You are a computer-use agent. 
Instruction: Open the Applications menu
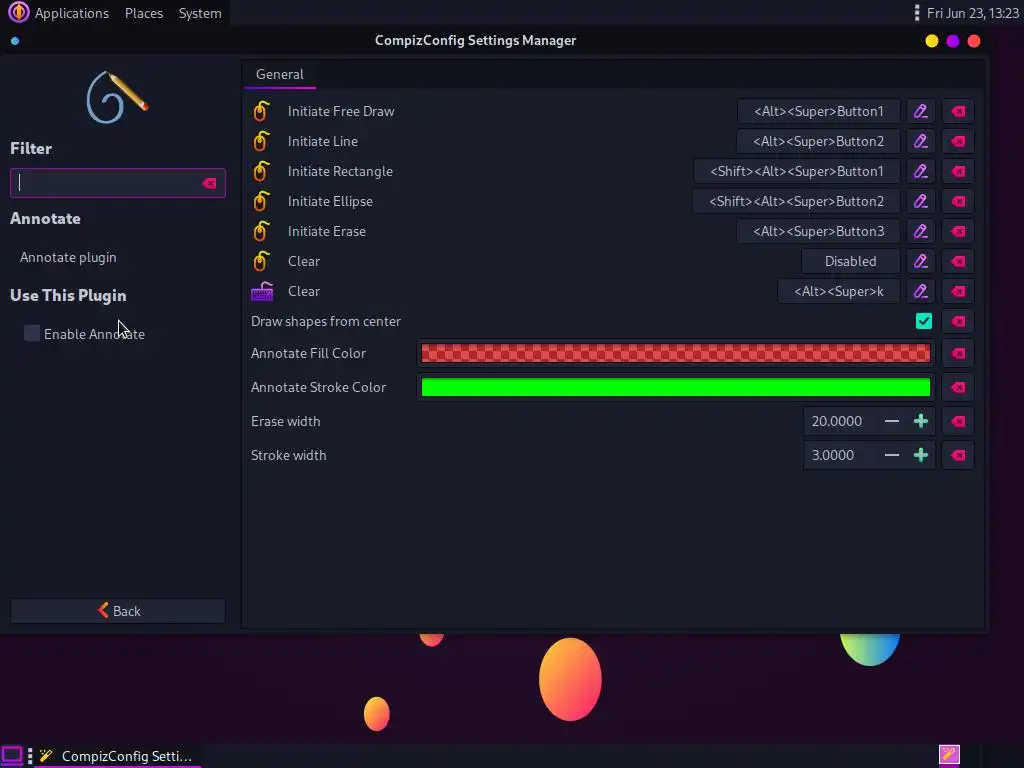click(x=71, y=13)
